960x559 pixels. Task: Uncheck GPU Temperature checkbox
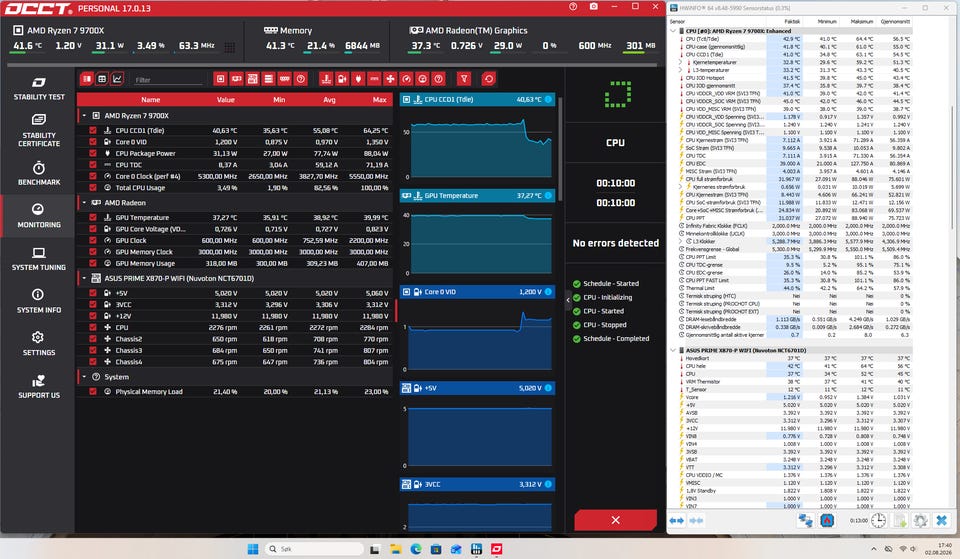click(x=92, y=217)
